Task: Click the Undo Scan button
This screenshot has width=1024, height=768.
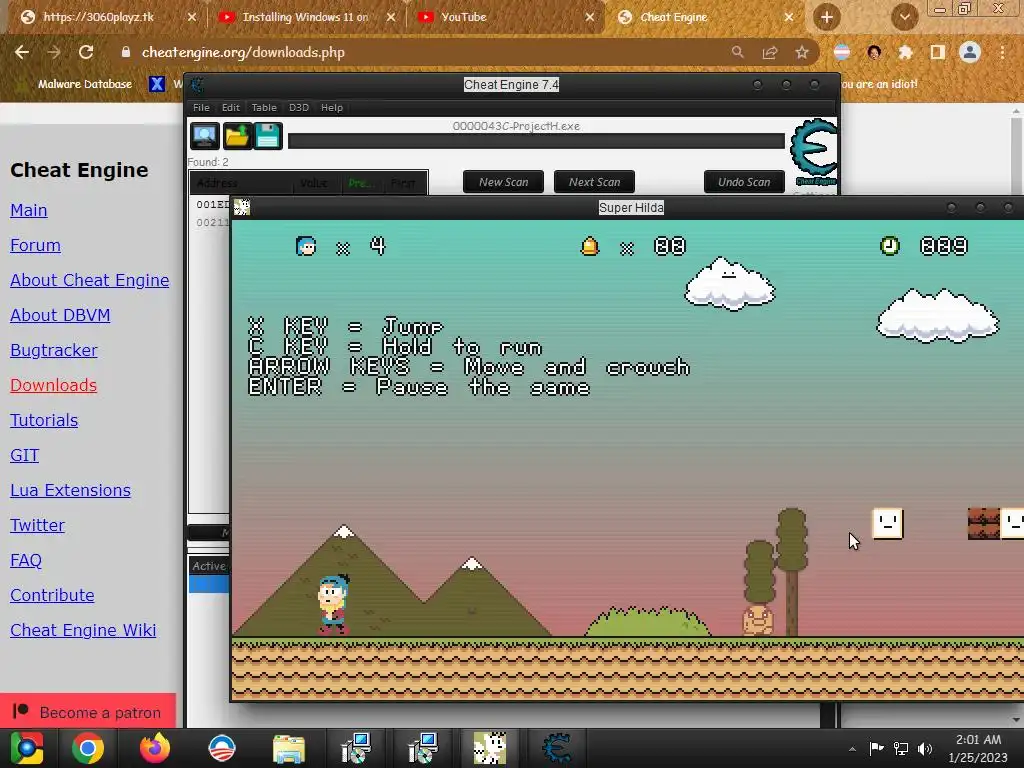Action: pos(744,182)
